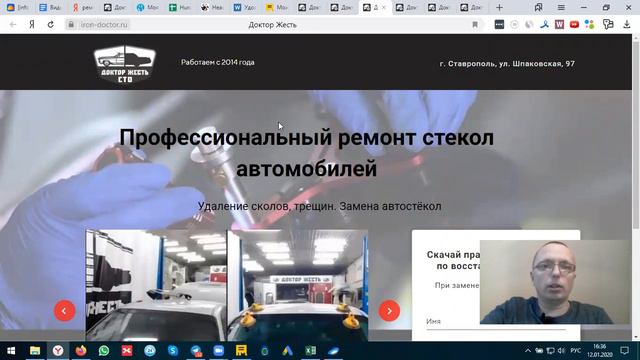This screenshot has width=640, height=360.
Task: Open Telegram from the taskbar
Action: pyautogui.click(x=196, y=351)
